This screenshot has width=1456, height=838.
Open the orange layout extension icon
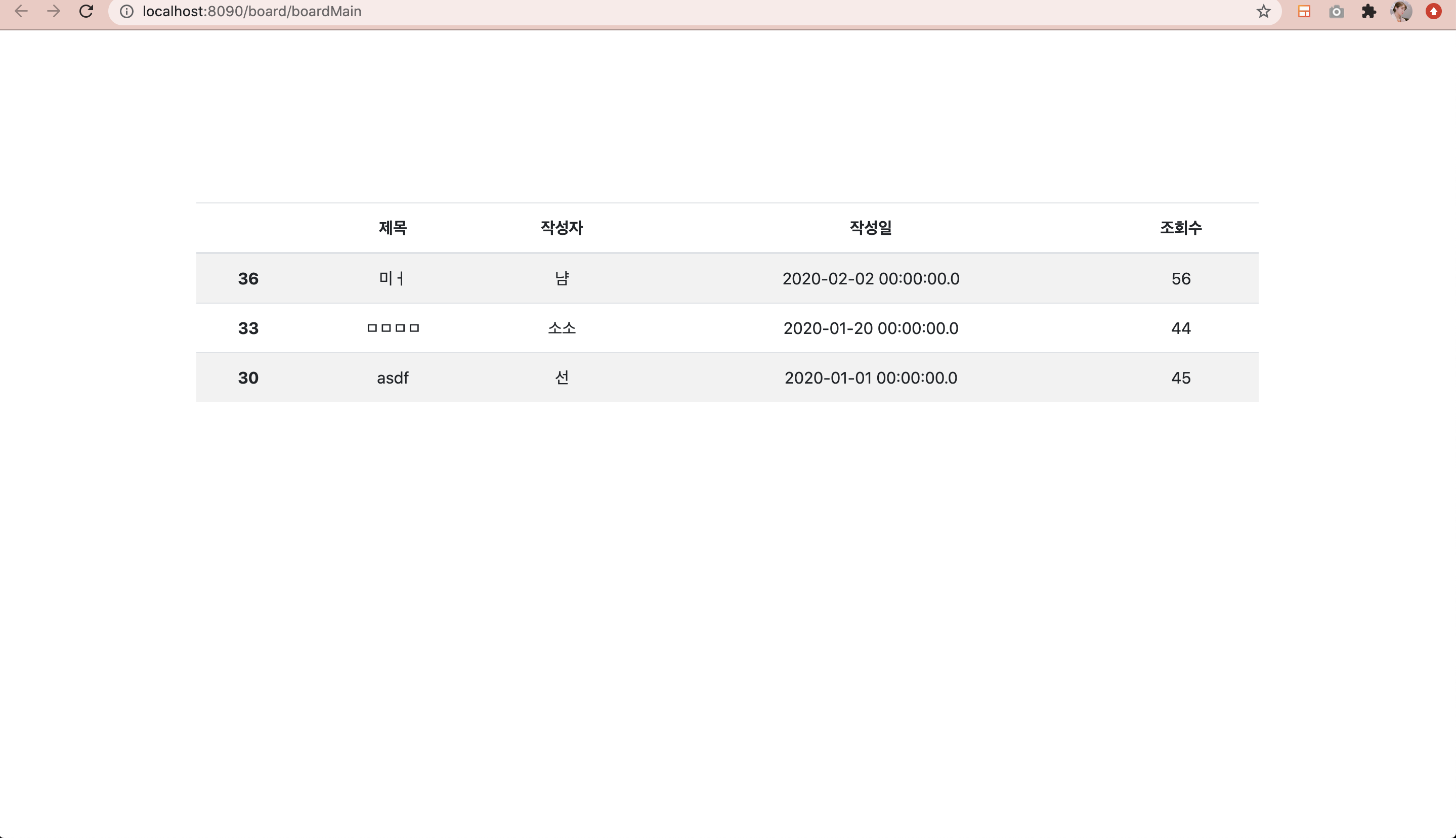(x=1304, y=12)
